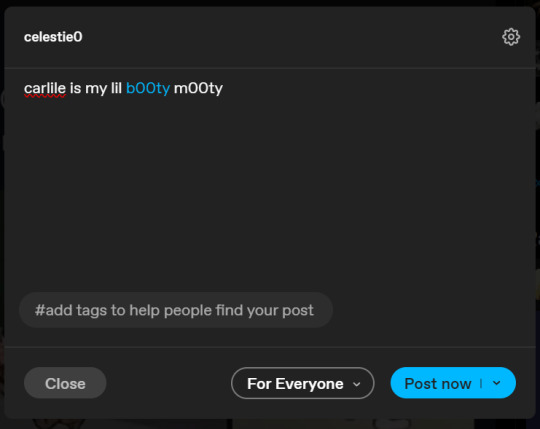Click the dimmed background below the dialog

coord(269,424)
